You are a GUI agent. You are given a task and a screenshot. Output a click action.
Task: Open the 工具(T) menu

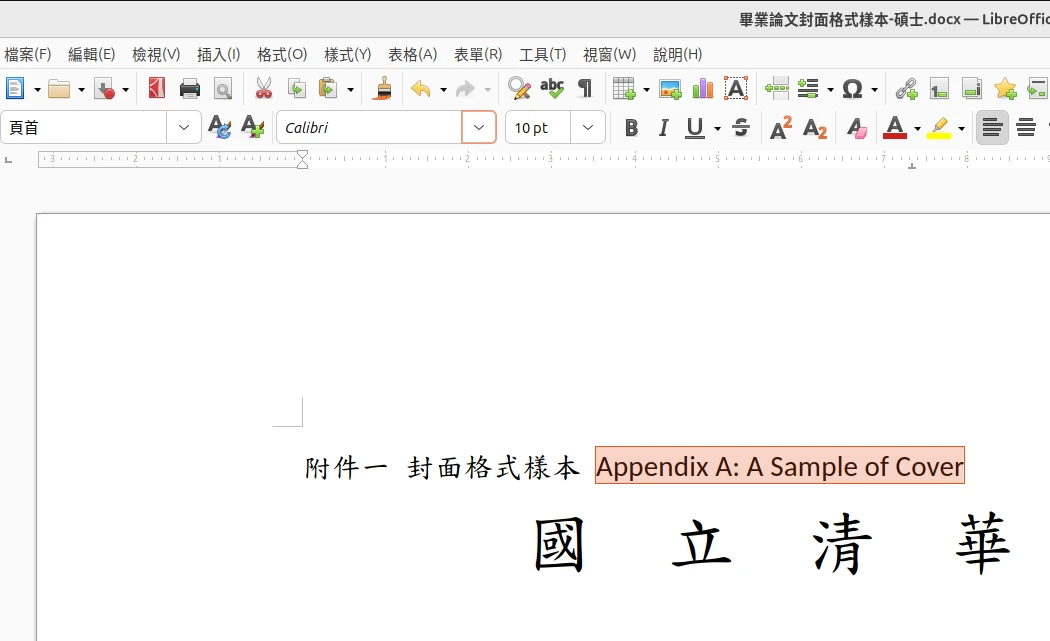[542, 54]
